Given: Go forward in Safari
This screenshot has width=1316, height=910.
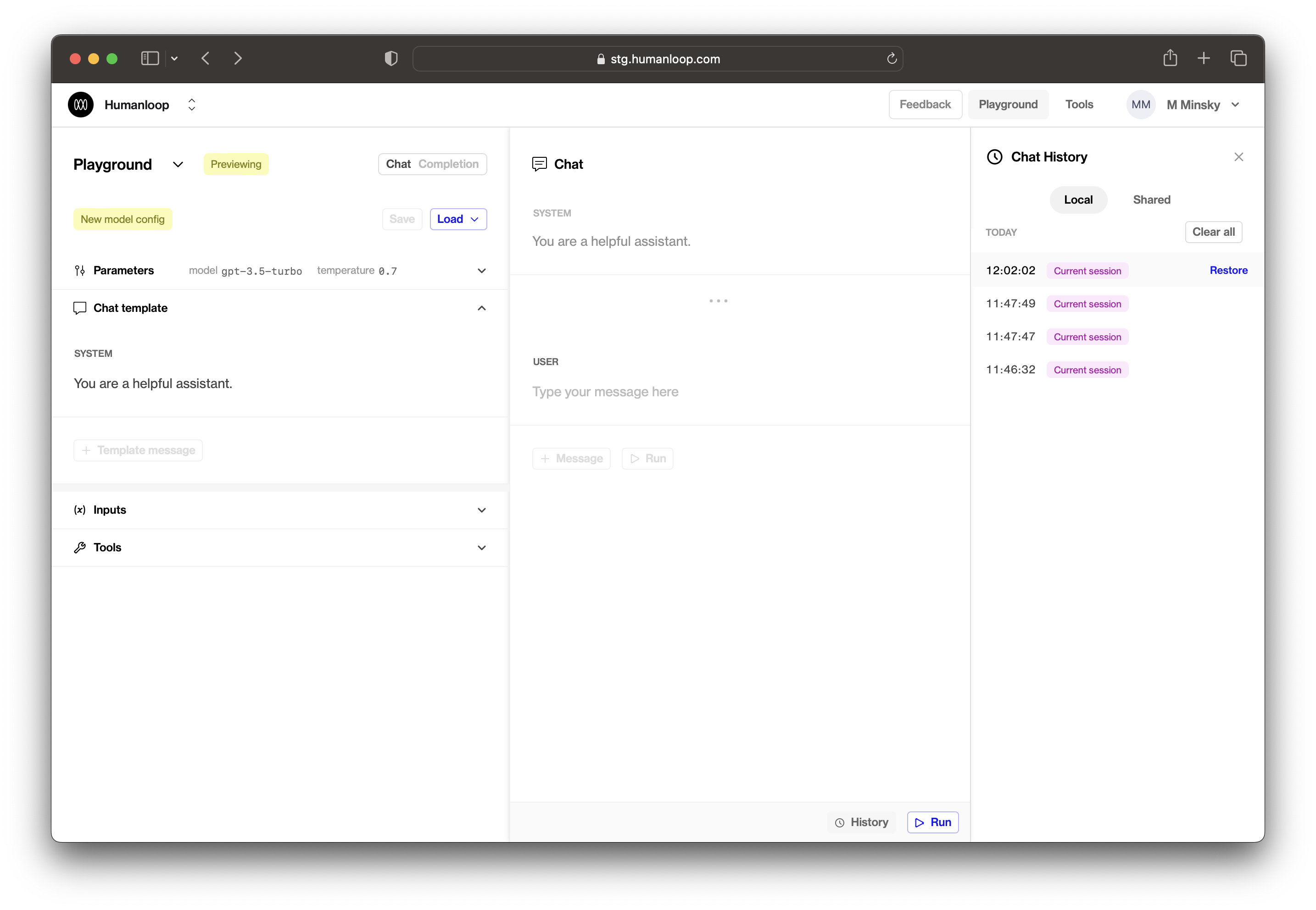Looking at the screenshot, I should point(238,59).
